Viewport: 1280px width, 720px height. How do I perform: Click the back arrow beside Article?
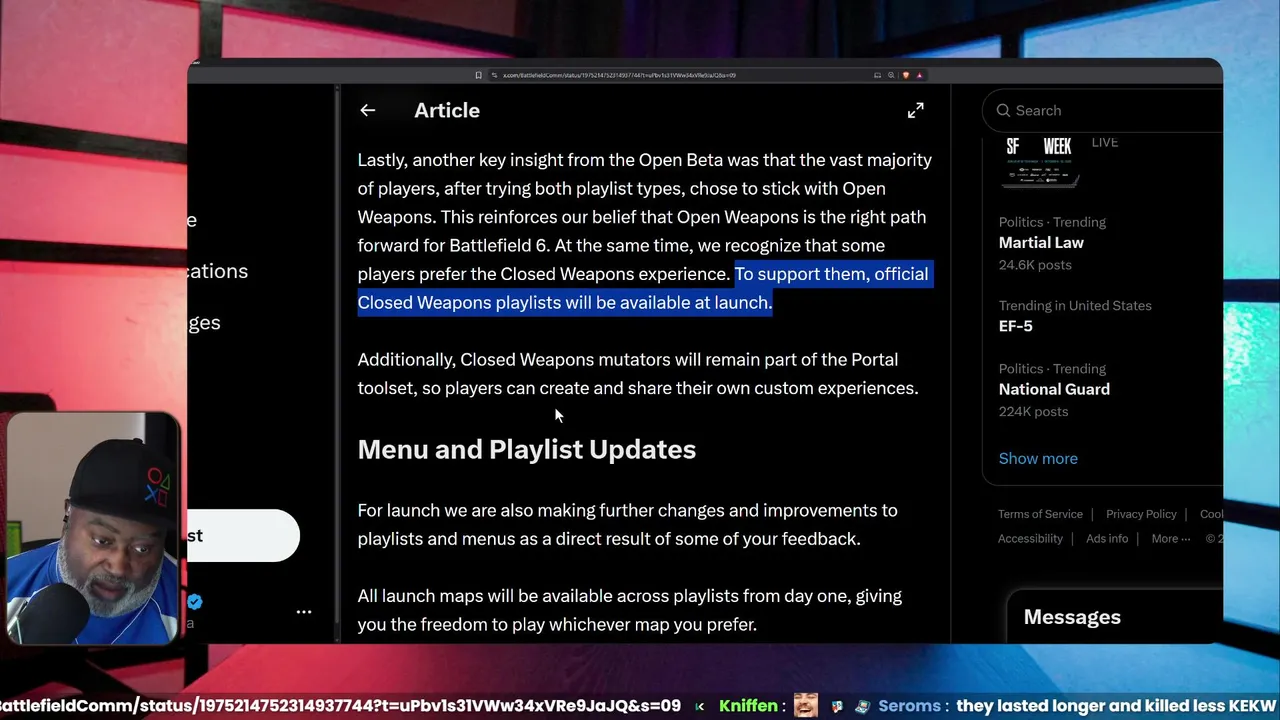(x=368, y=111)
